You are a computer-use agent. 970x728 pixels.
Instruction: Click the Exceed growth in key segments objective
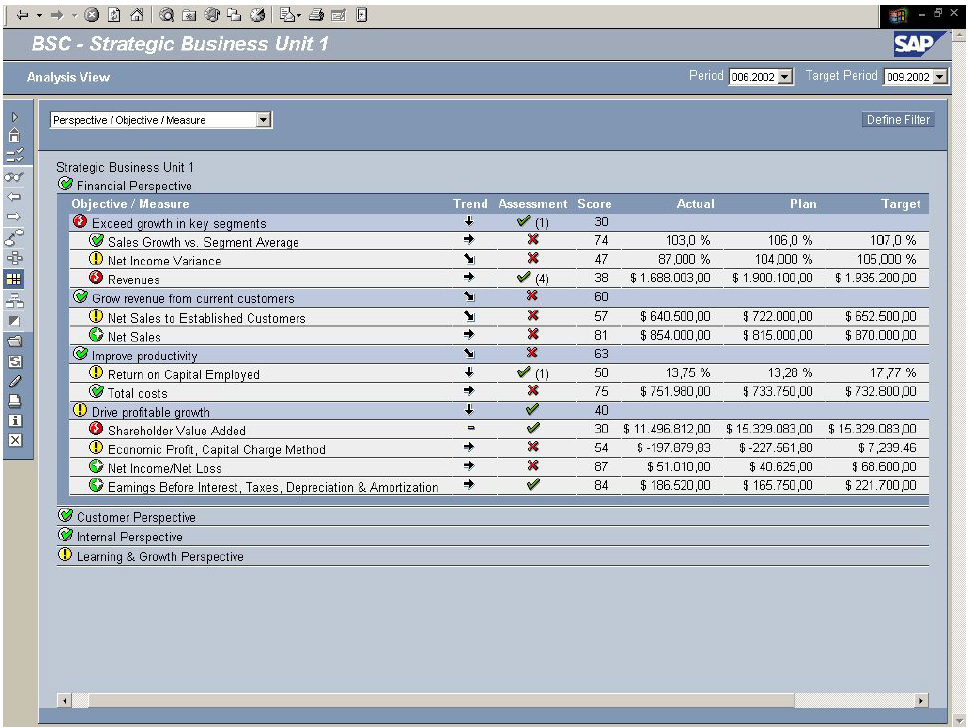coord(179,223)
